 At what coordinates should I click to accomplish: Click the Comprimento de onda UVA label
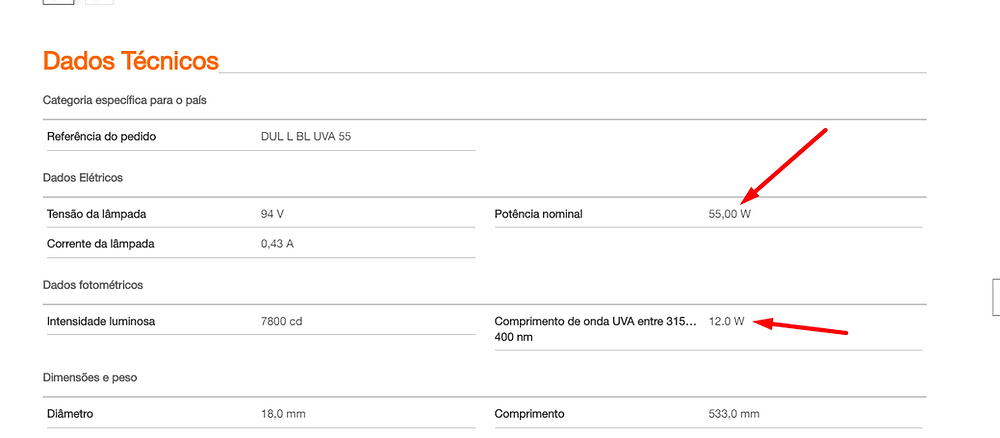pos(595,329)
